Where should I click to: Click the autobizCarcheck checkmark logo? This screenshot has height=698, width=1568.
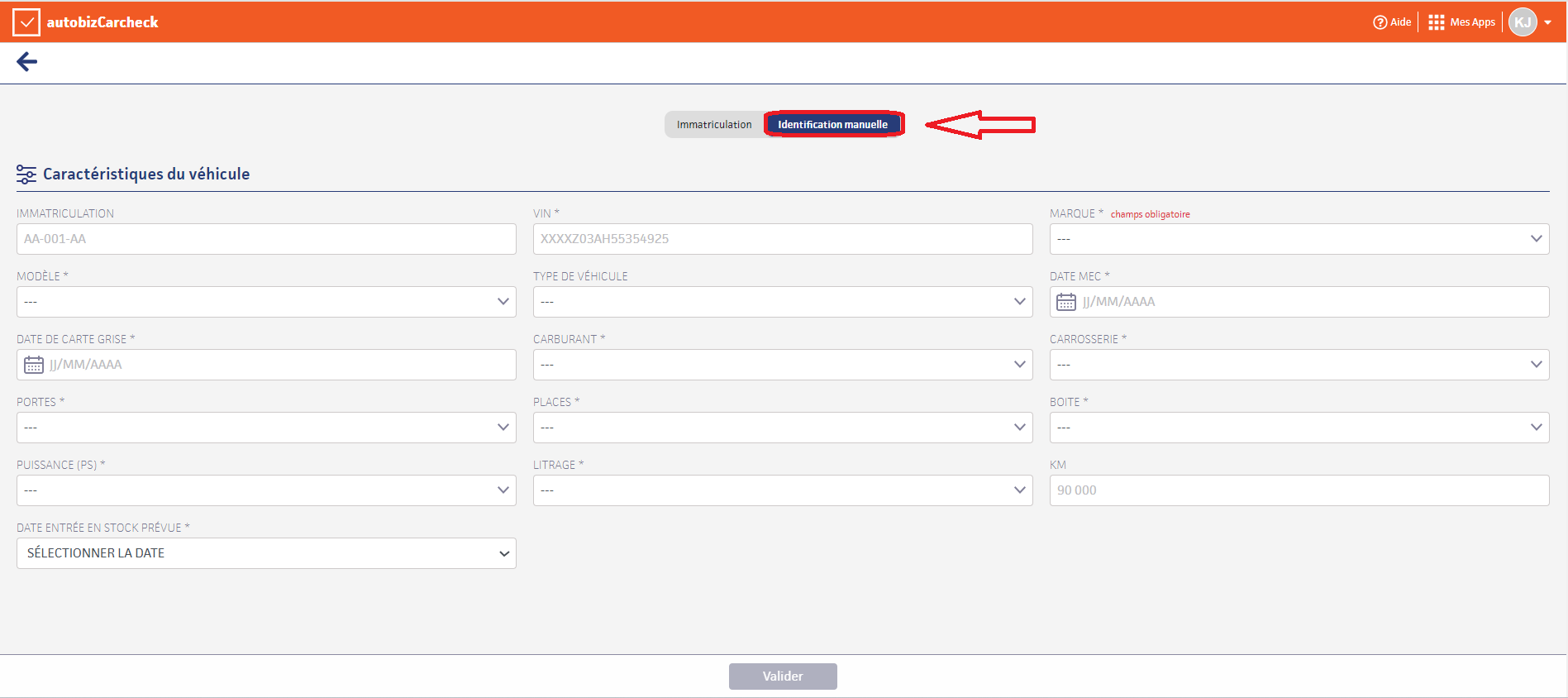pos(26,22)
